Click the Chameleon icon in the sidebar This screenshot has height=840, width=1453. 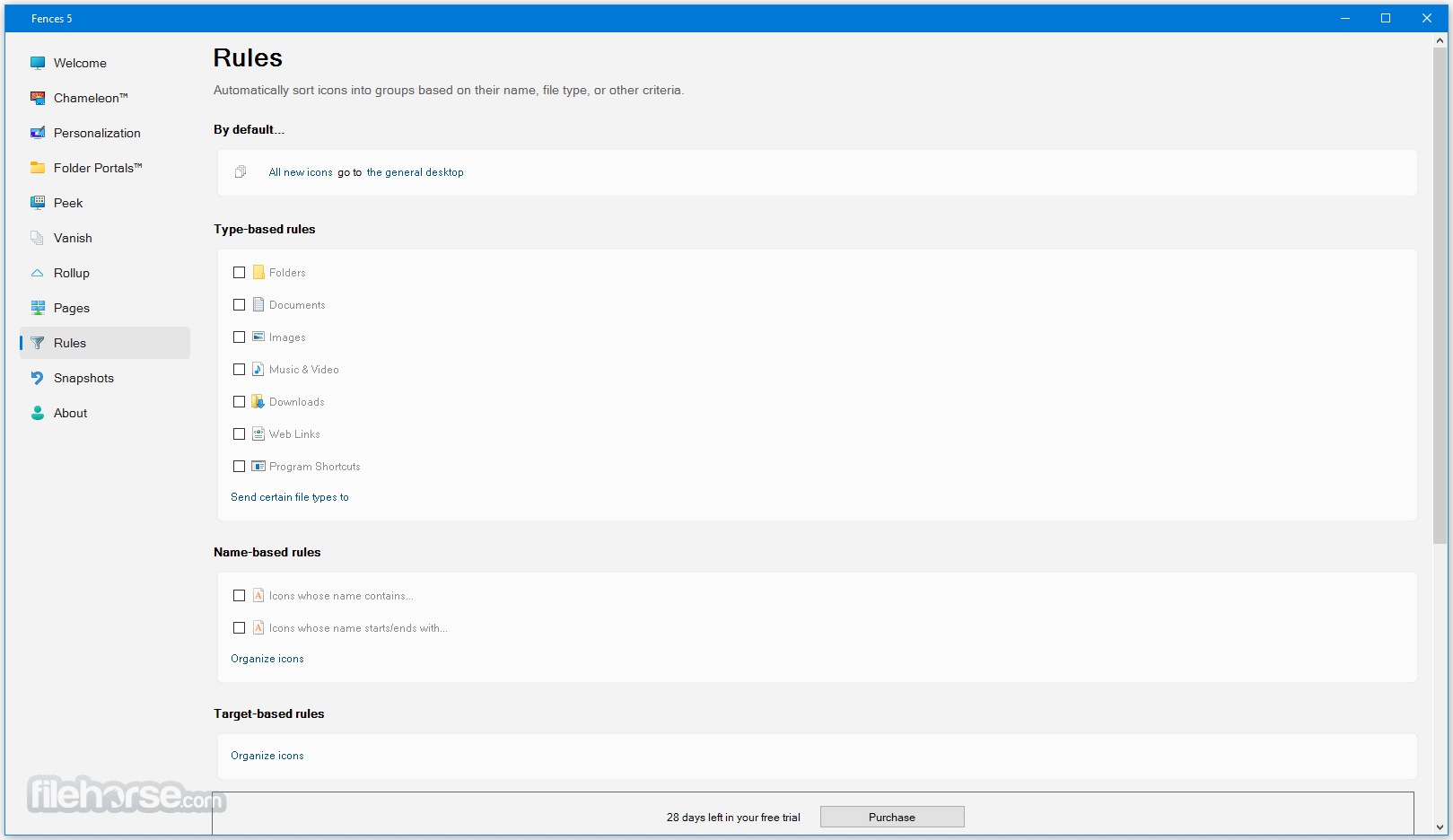tap(38, 98)
